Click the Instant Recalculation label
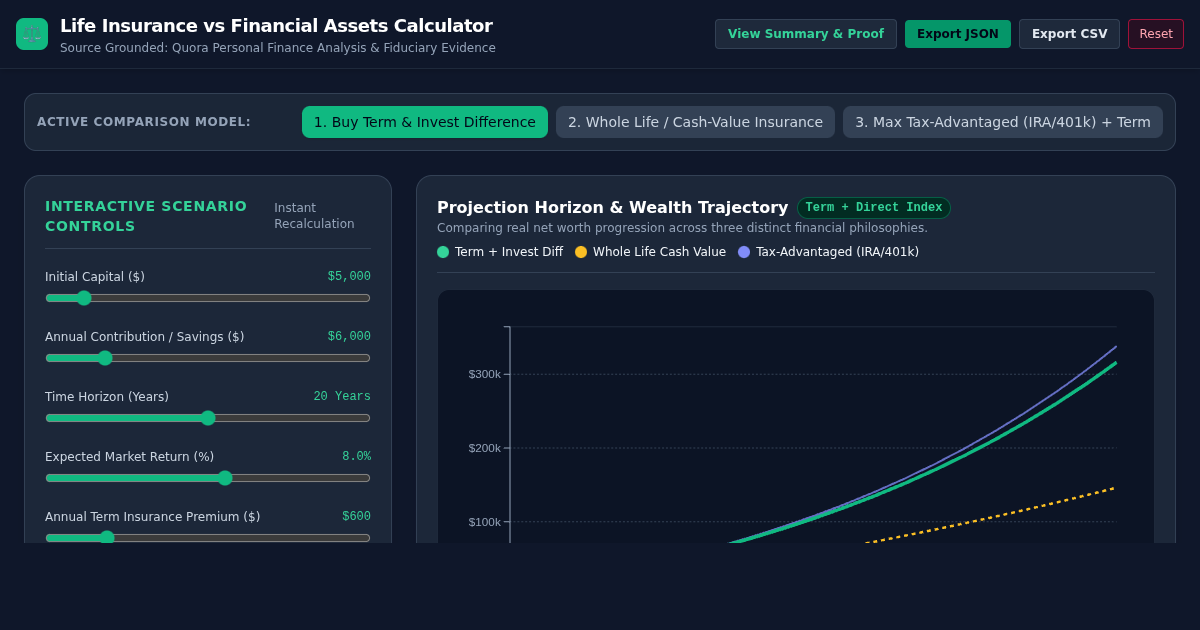 (x=314, y=216)
